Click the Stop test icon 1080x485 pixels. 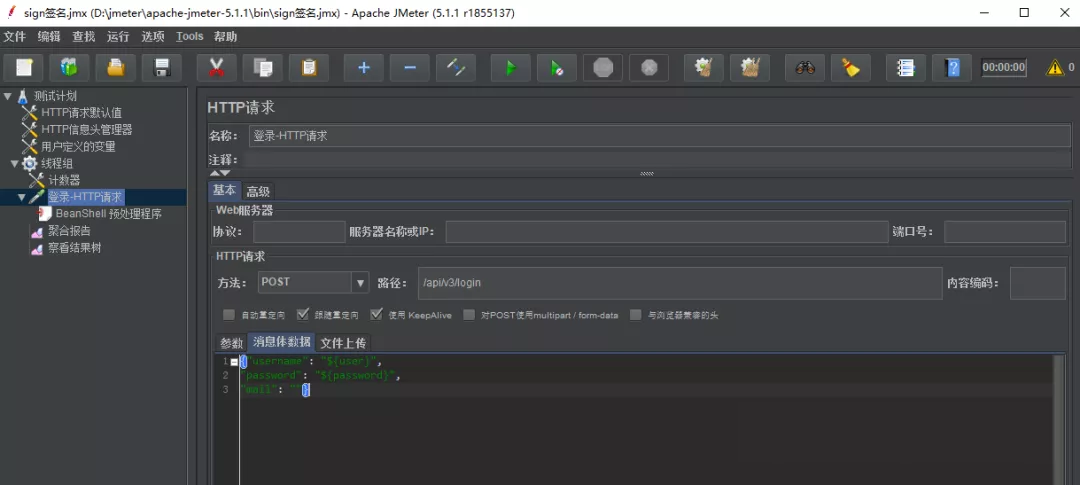coord(603,68)
